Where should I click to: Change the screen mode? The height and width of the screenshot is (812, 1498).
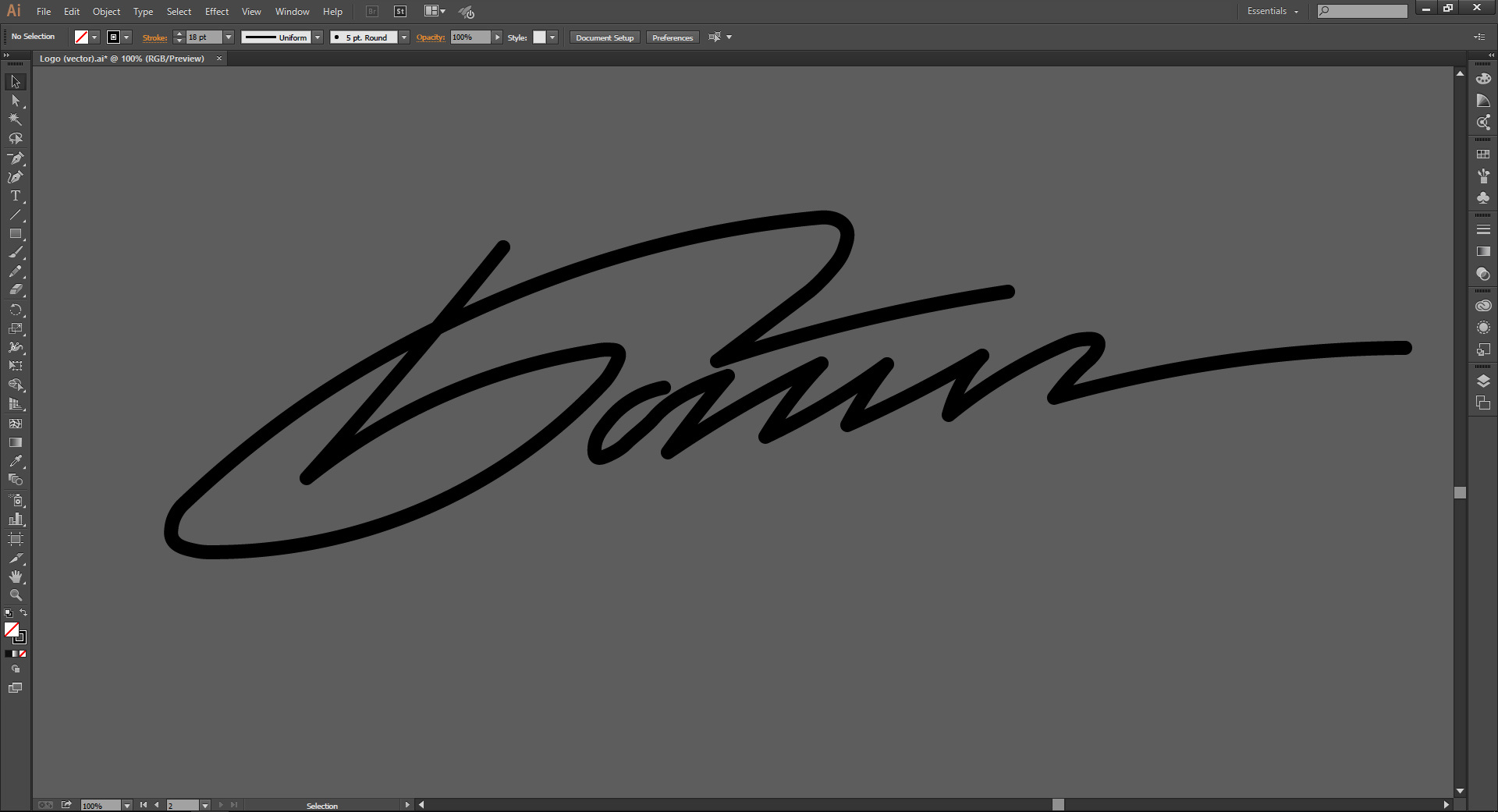(x=16, y=688)
